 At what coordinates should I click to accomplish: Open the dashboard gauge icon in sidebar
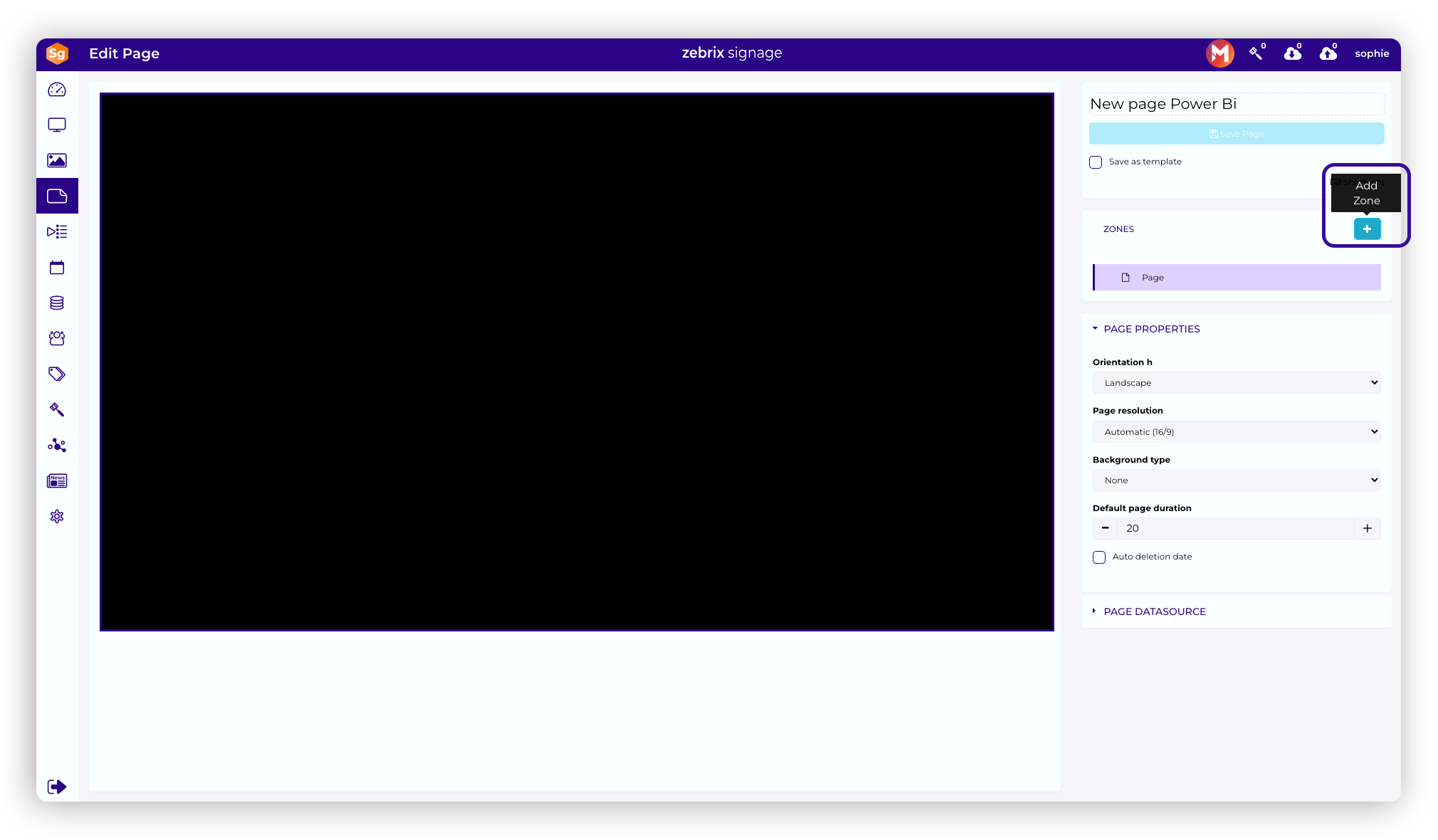point(57,90)
